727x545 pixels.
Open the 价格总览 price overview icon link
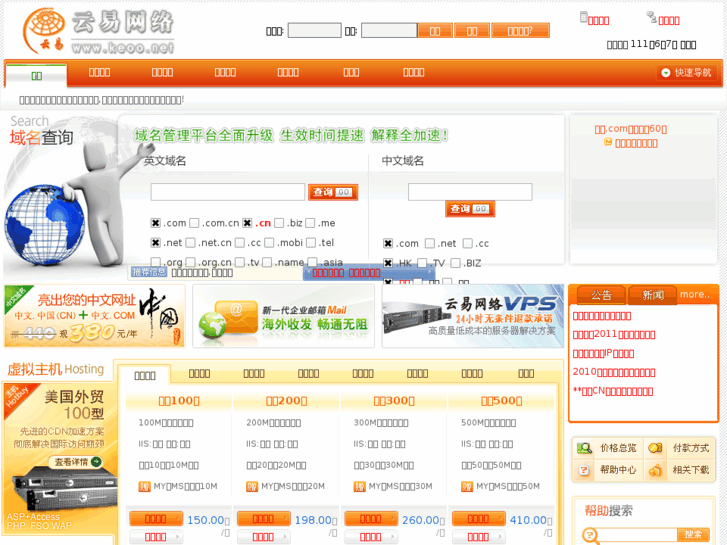point(607,448)
